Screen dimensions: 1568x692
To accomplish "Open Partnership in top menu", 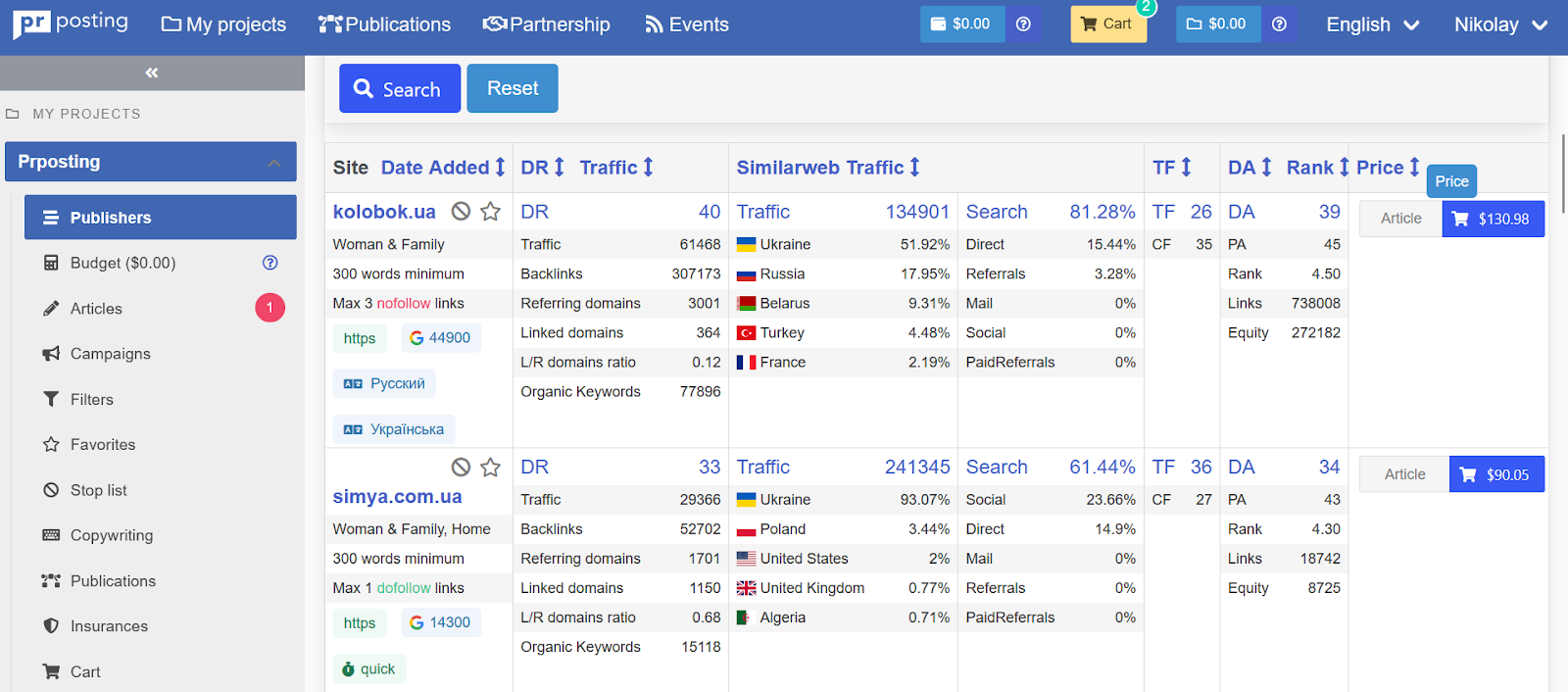I will tap(547, 25).
